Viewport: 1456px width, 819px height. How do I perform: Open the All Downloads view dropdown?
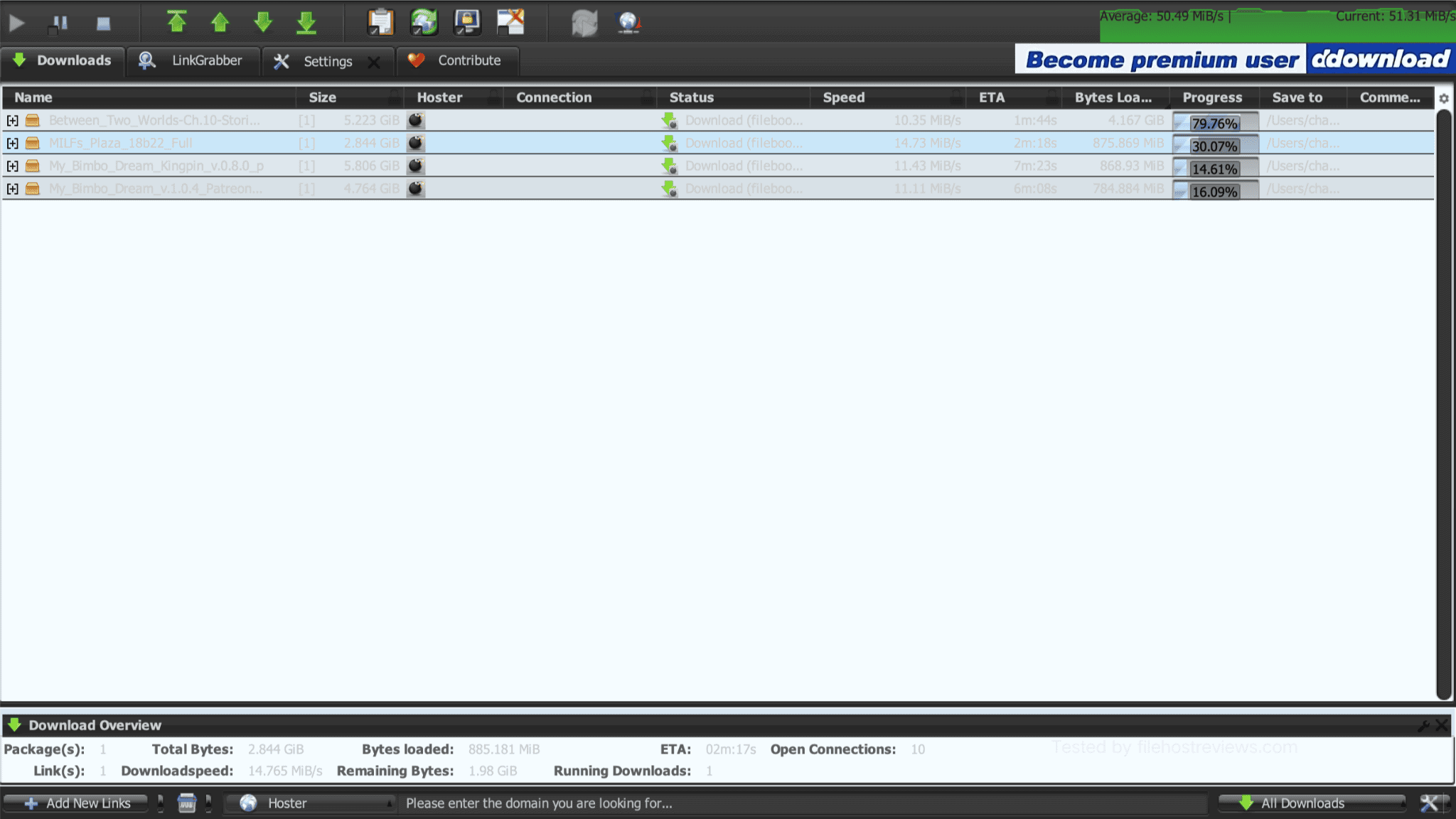(1312, 803)
